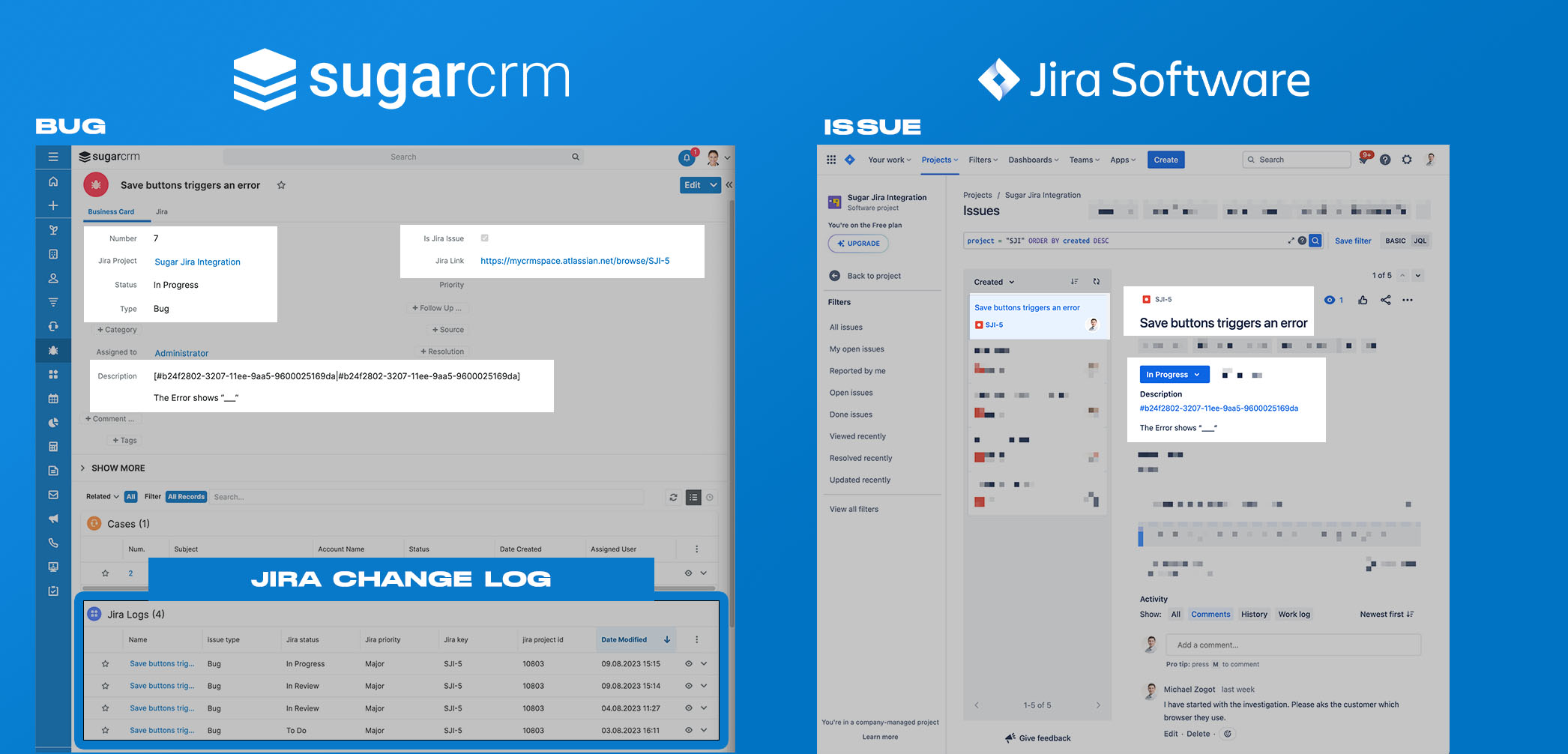Open the Jira app switcher grid
This screenshot has width=1568, height=754.
click(830, 160)
